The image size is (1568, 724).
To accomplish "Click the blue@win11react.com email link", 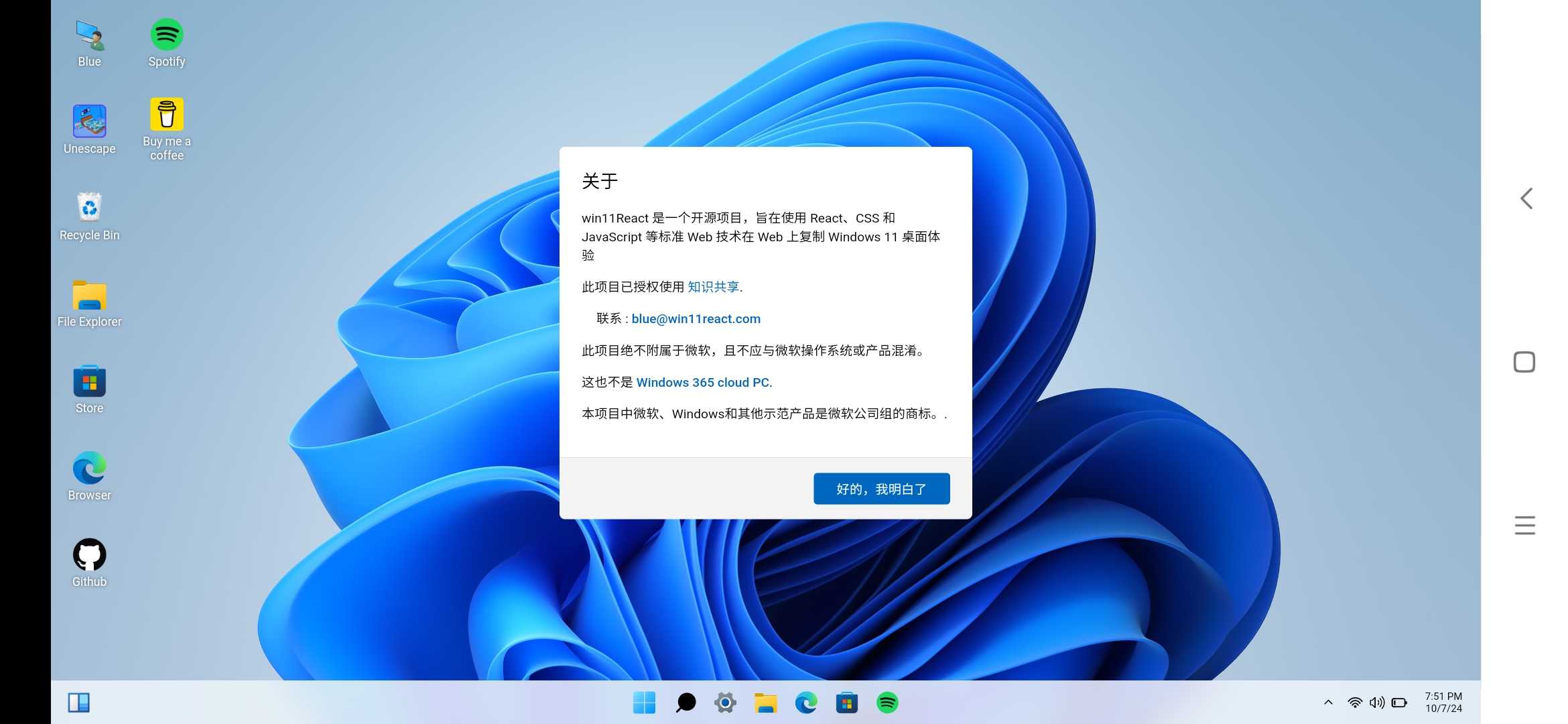I will tap(696, 318).
